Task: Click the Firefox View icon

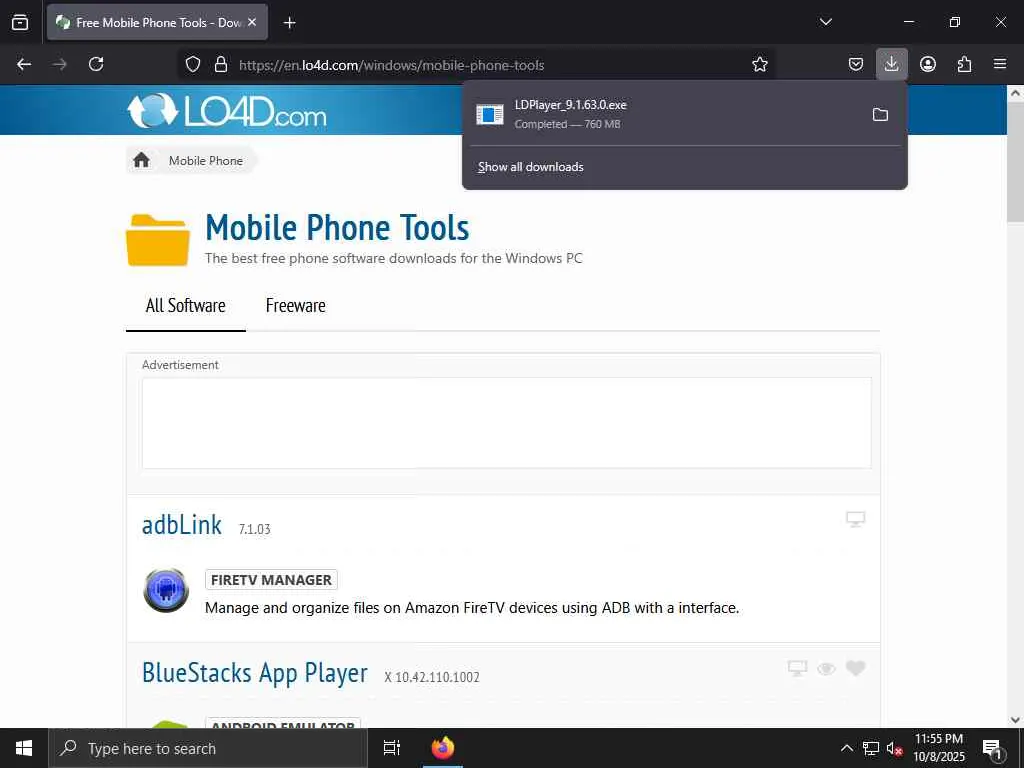Action: pyautogui.click(x=20, y=22)
